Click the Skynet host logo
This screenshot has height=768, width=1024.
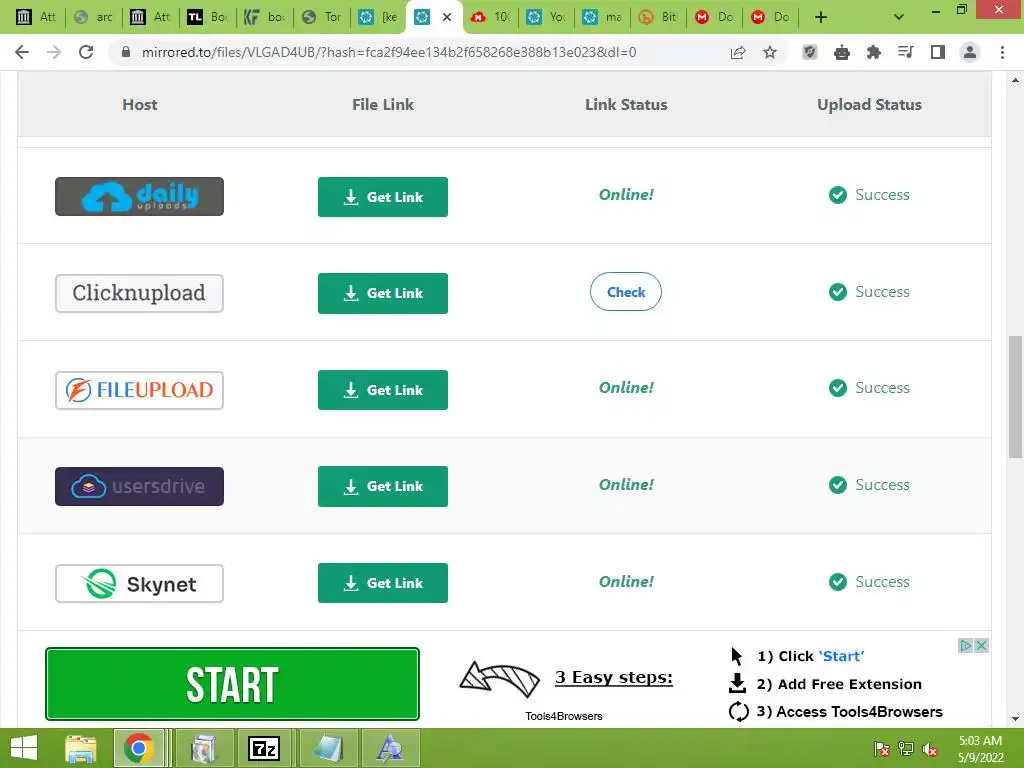tap(139, 583)
